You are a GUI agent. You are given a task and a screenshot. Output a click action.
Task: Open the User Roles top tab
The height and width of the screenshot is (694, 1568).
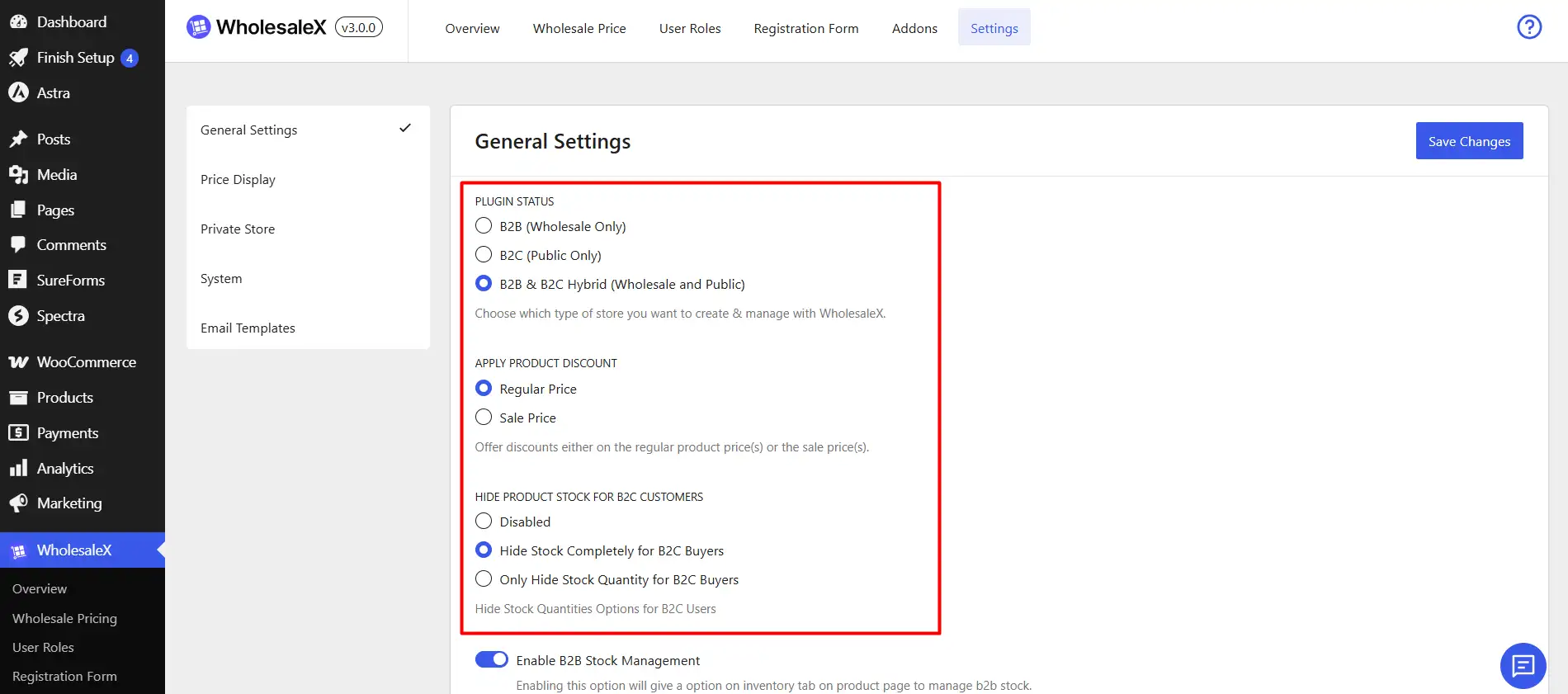pos(690,28)
